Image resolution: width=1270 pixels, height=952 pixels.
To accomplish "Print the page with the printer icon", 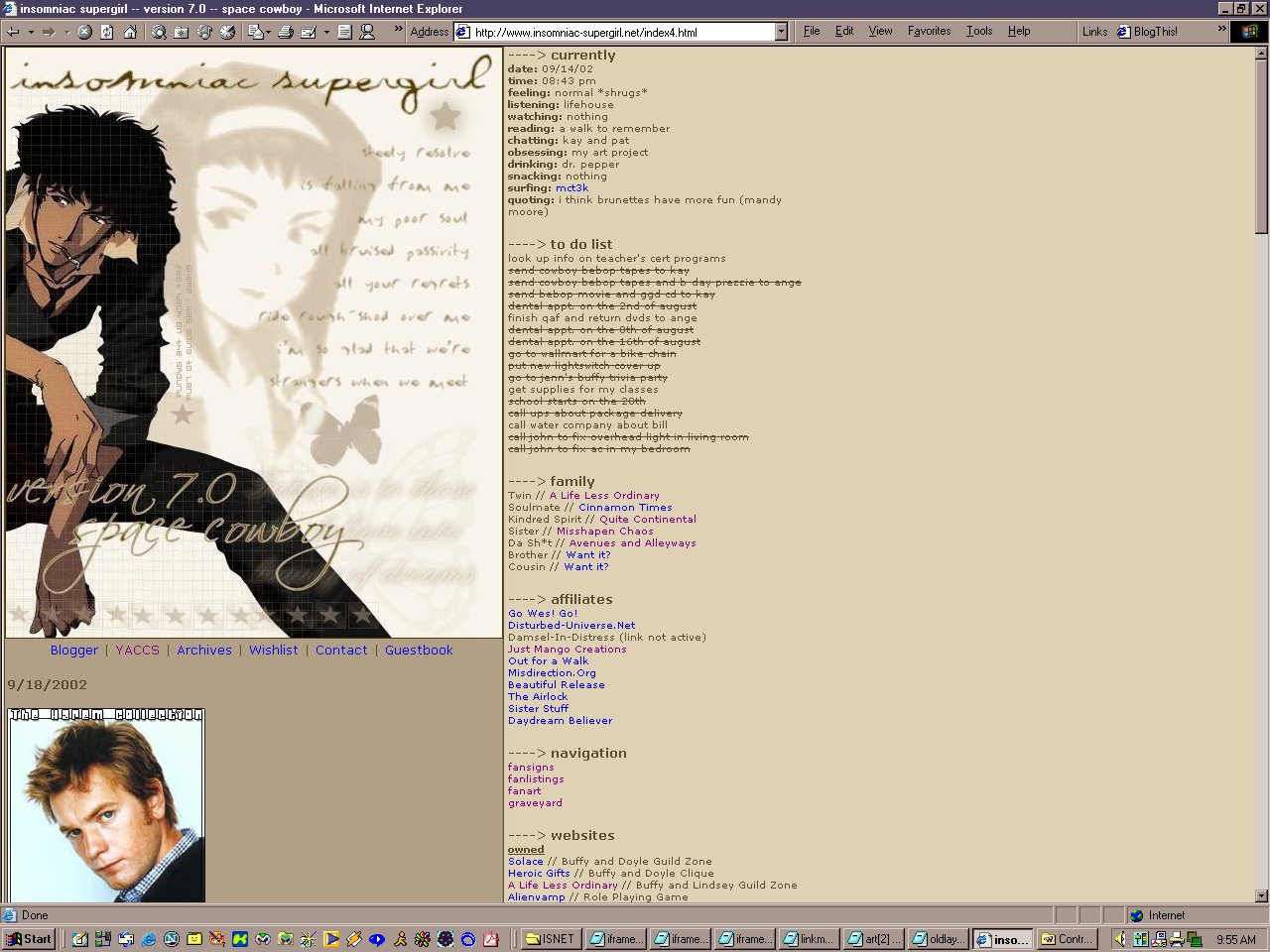I will 286,32.
